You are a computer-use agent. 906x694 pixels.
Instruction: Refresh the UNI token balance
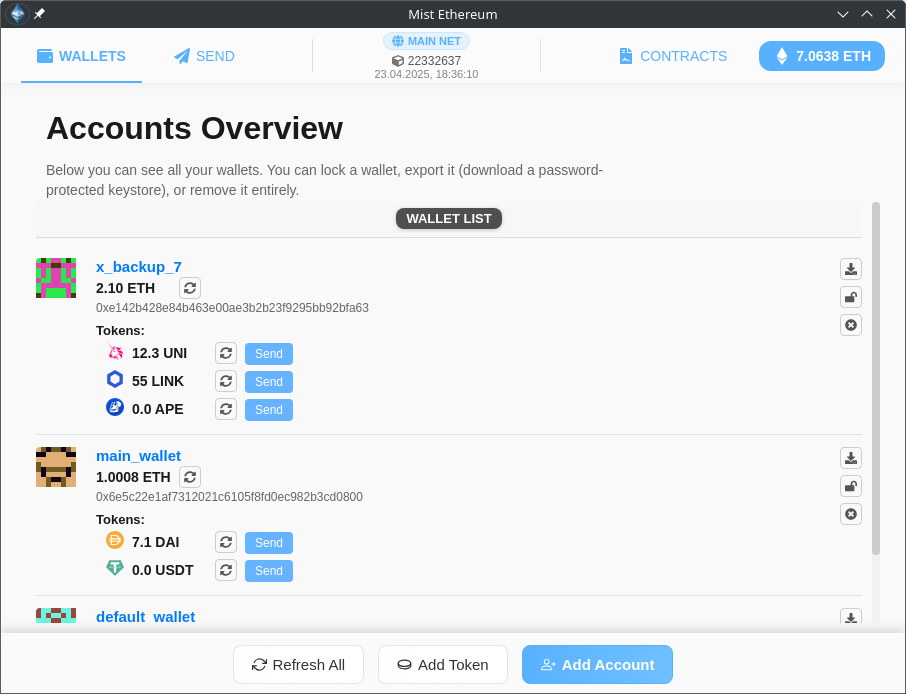(x=226, y=352)
